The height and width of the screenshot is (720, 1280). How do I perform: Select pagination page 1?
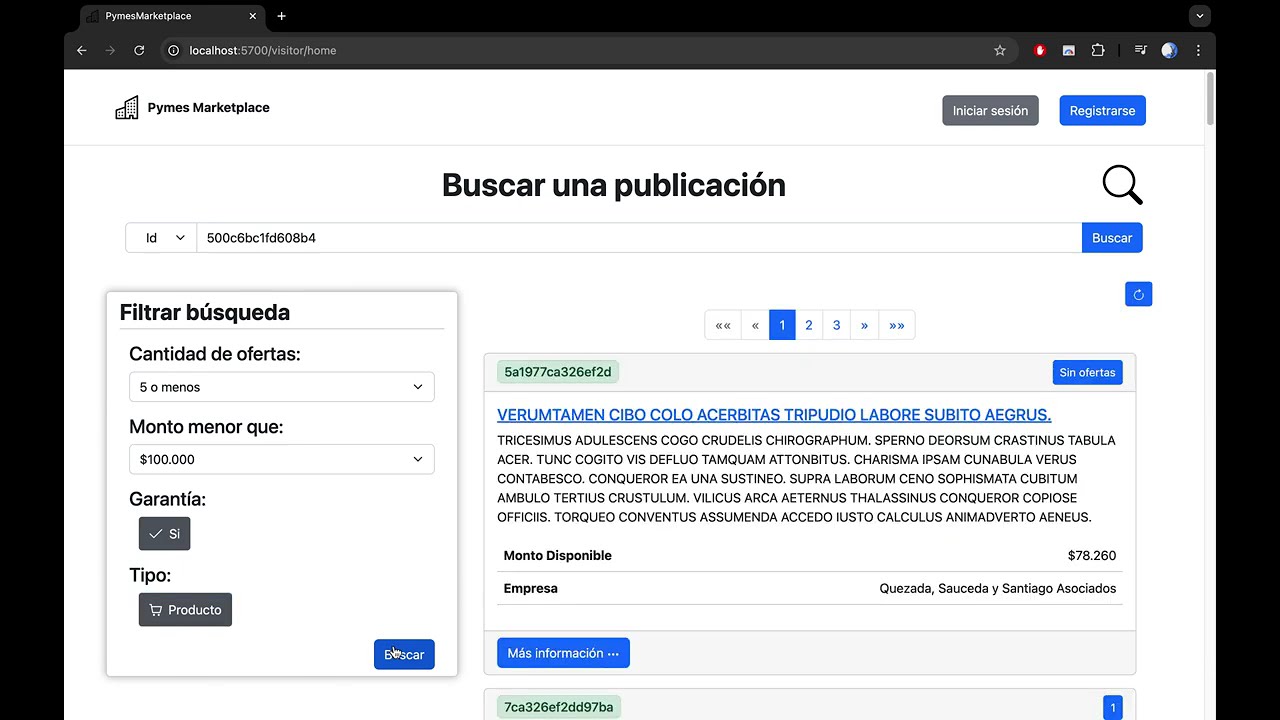pyautogui.click(x=782, y=325)
